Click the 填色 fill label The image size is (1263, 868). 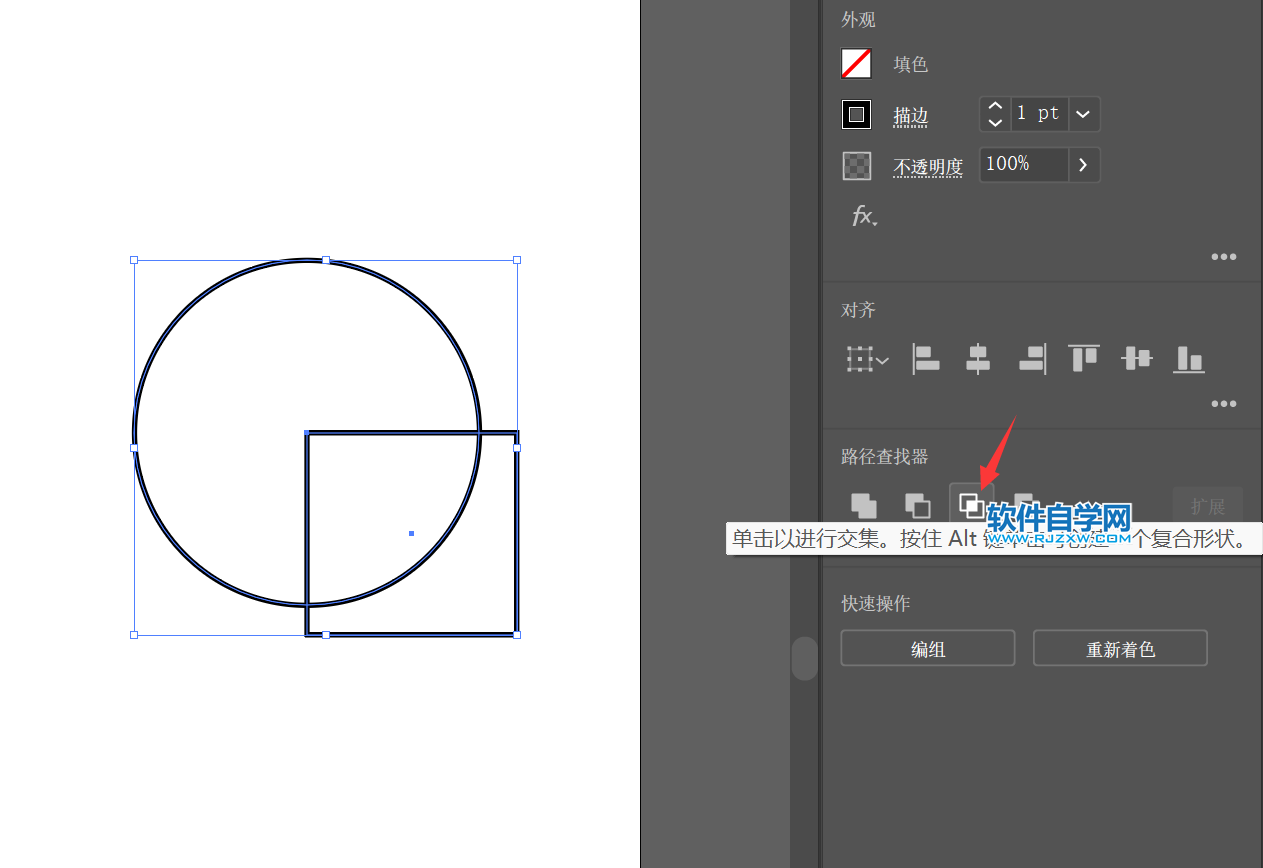pyautogui.click(x=911, y=64)
